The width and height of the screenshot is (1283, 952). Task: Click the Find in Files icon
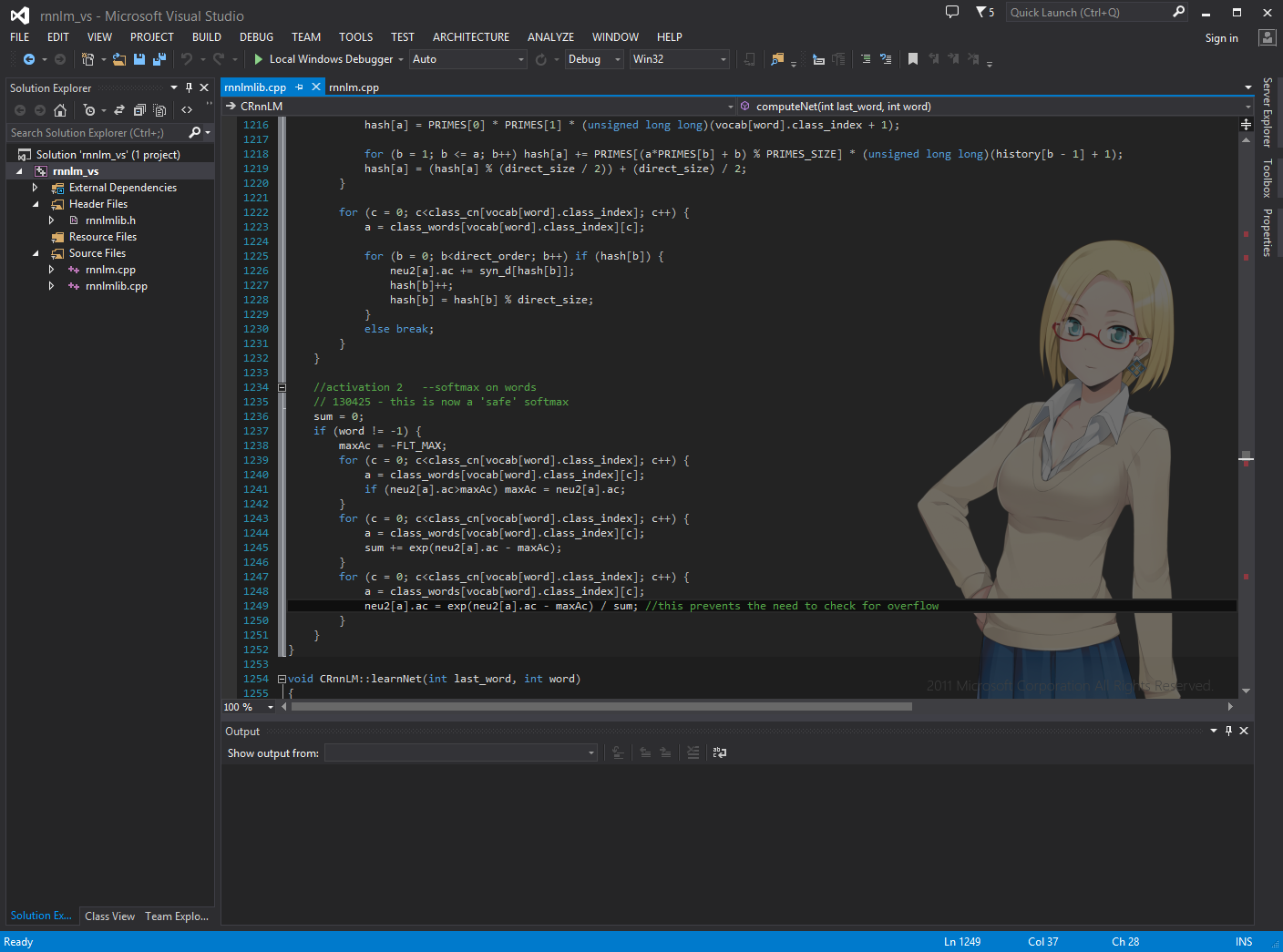[777, 59]
